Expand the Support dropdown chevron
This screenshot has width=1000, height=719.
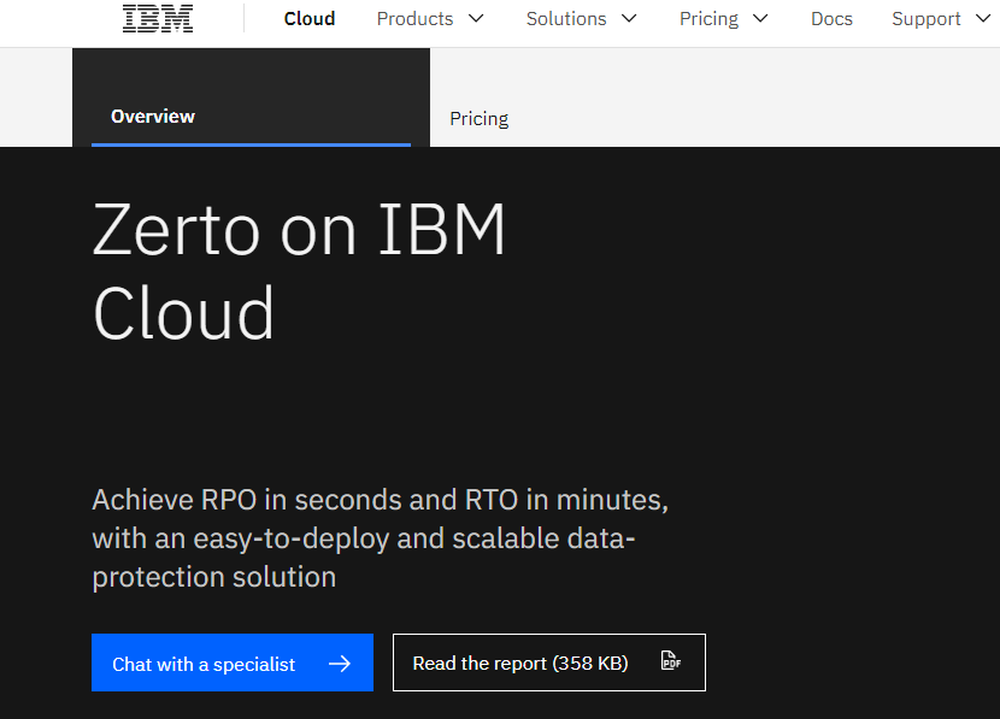[x=983, y=19]
